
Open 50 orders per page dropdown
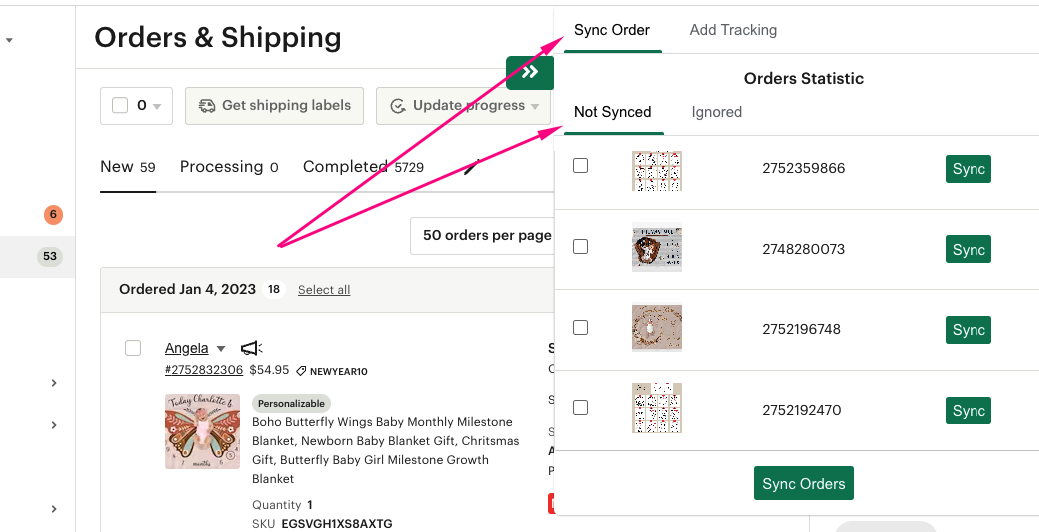(x=486, y=236)
